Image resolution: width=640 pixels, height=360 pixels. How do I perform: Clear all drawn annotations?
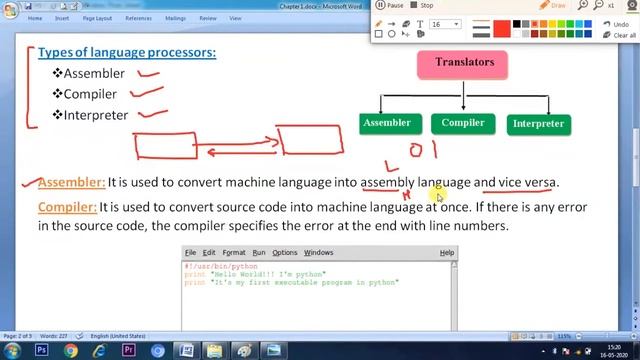(x=619, y=35)
